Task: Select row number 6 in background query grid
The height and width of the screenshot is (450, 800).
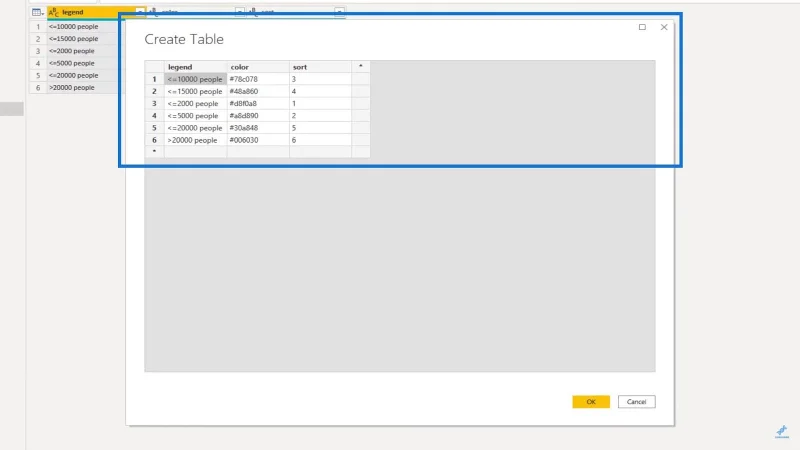Action: pos(38,88)
